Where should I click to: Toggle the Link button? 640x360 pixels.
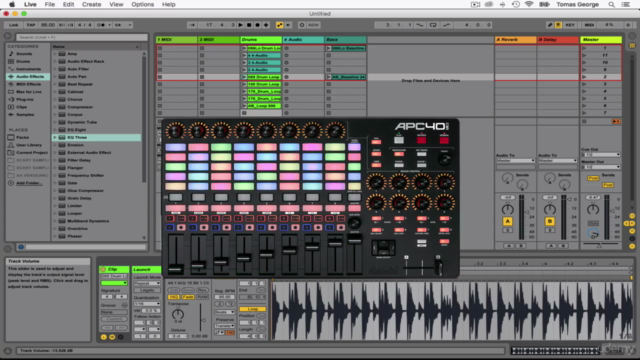coord(13,25)
